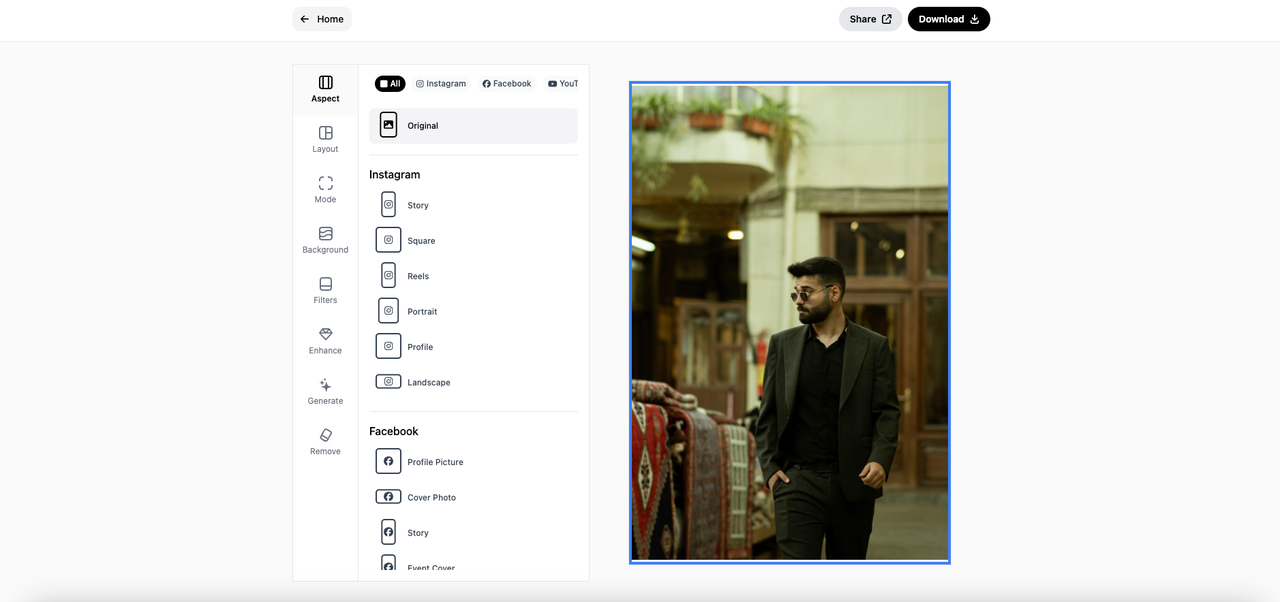Select Instagram Profile aspect preset
Screen dimensions: 1280x602
coord(473,347)
